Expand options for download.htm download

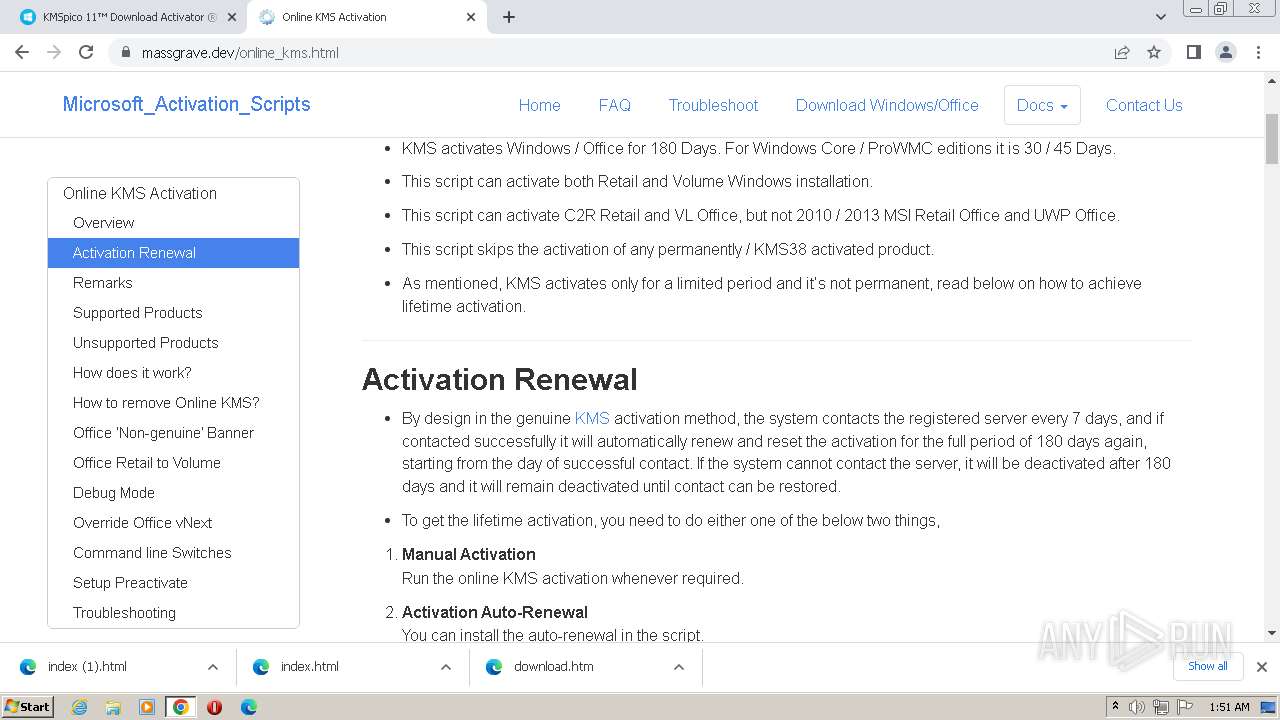pyautogui.click(x=679, y=667)
